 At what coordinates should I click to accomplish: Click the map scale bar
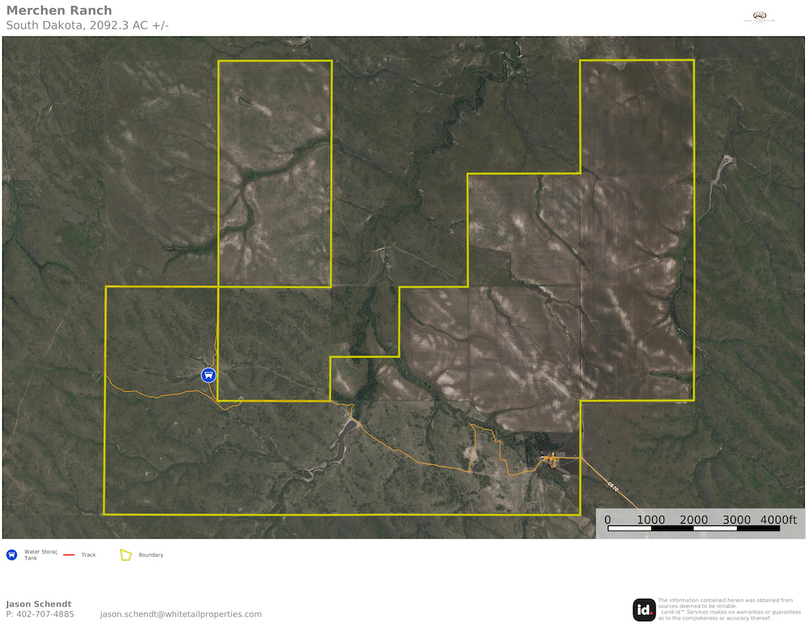(x=701, y=529)
